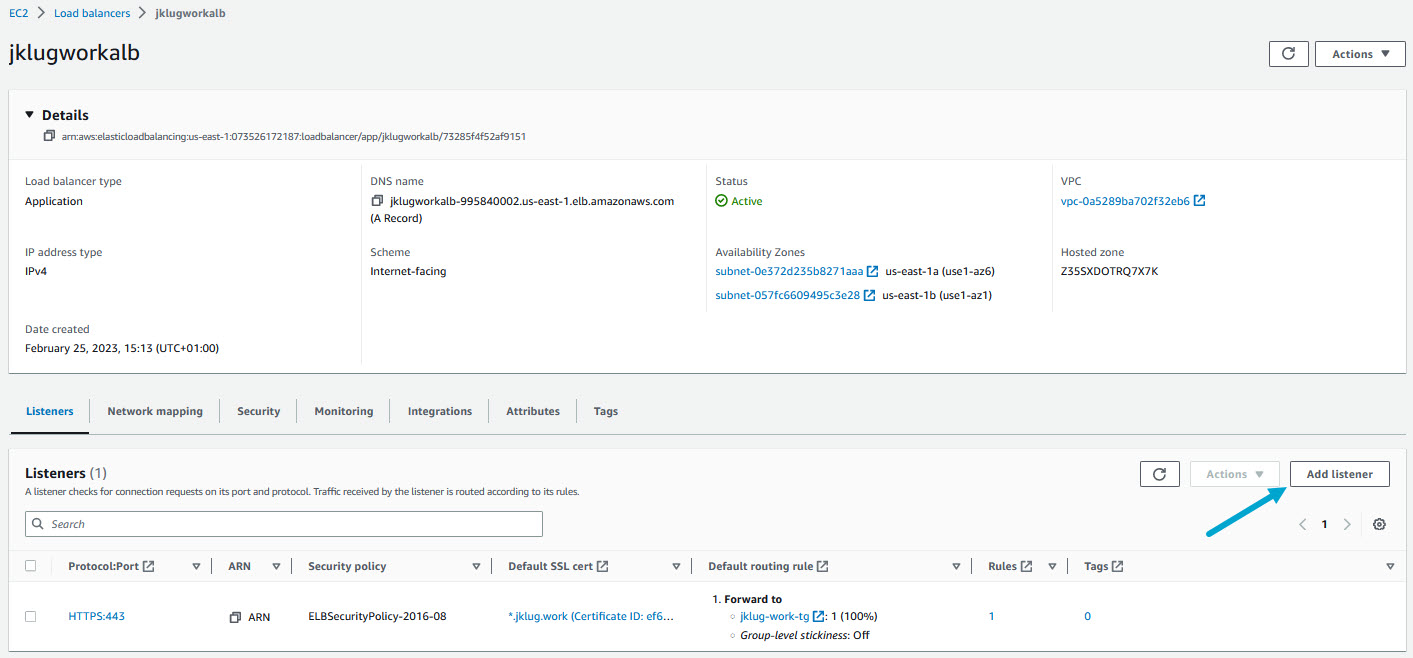The height and width of the screenshot is (658, 1413).
Task: Copy the DNS name icon
Action: pyautogui.click(x=377, y=201)
